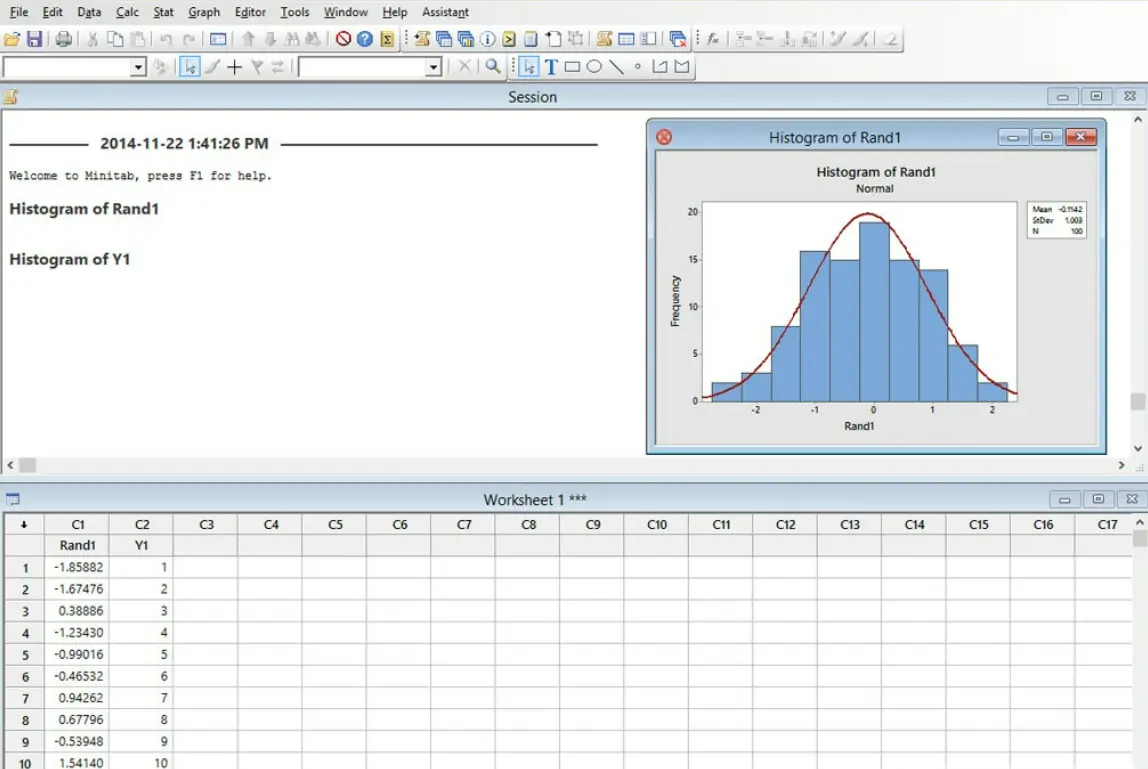The image size is (1148, 769).
Task: Click the C1 column header in worksheet
Action: click(77, 524)
